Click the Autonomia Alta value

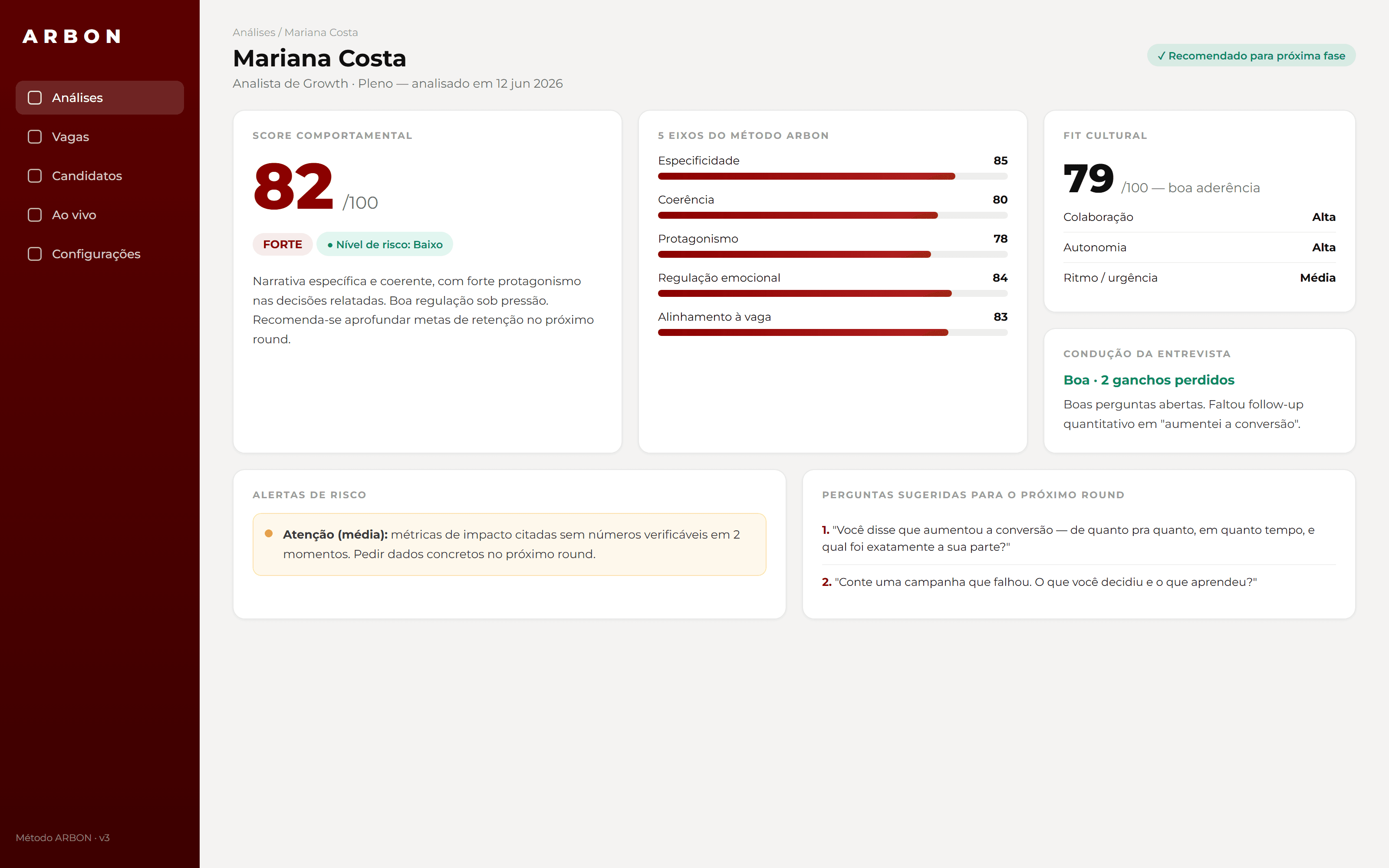click(1323, 247)
